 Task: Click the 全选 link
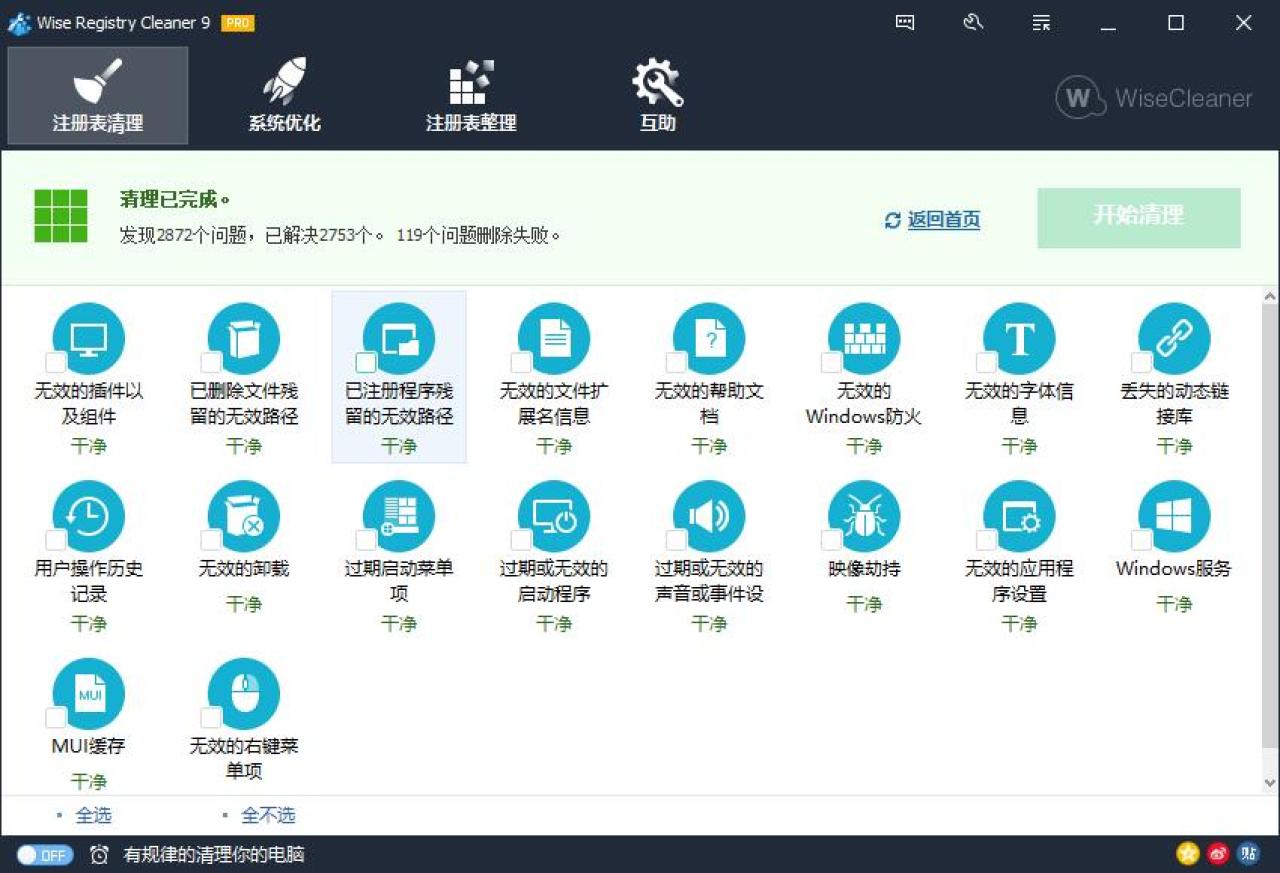[93, 815]
